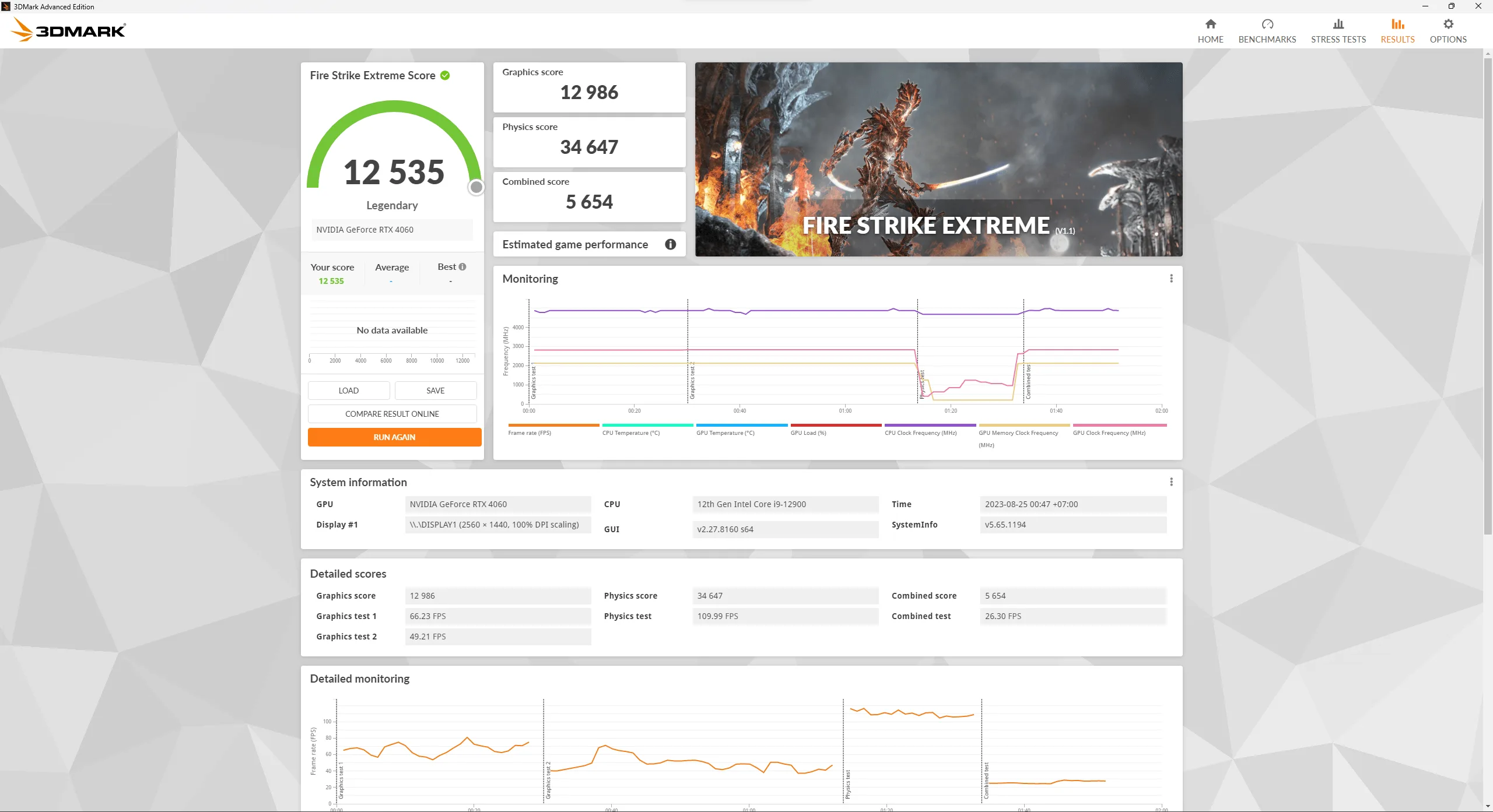1493x812 pixels.
Task: Click the SystemInfo version v5.65.1194
Action: point(1073,525)
